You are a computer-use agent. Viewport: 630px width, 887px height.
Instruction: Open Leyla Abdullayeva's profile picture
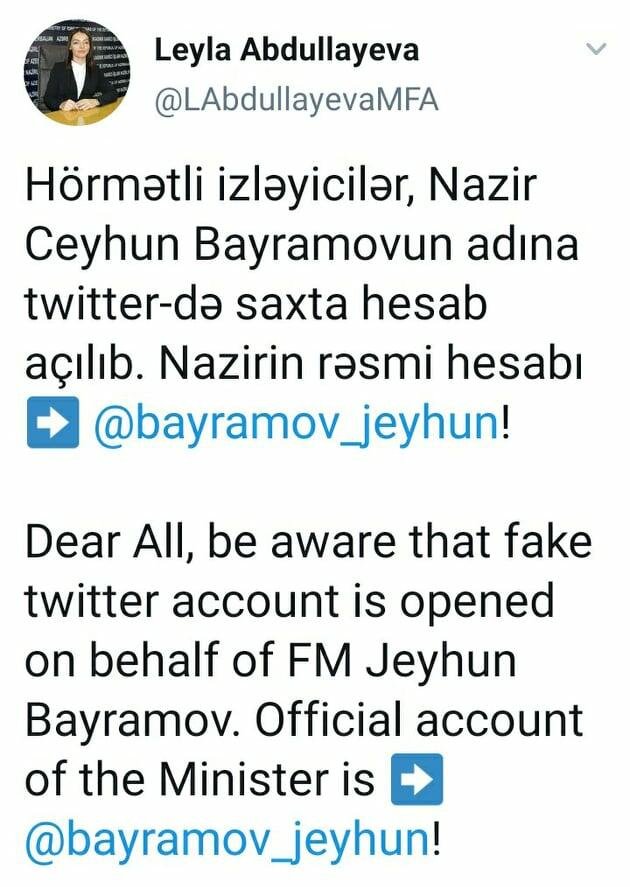(x=77, y=72)
